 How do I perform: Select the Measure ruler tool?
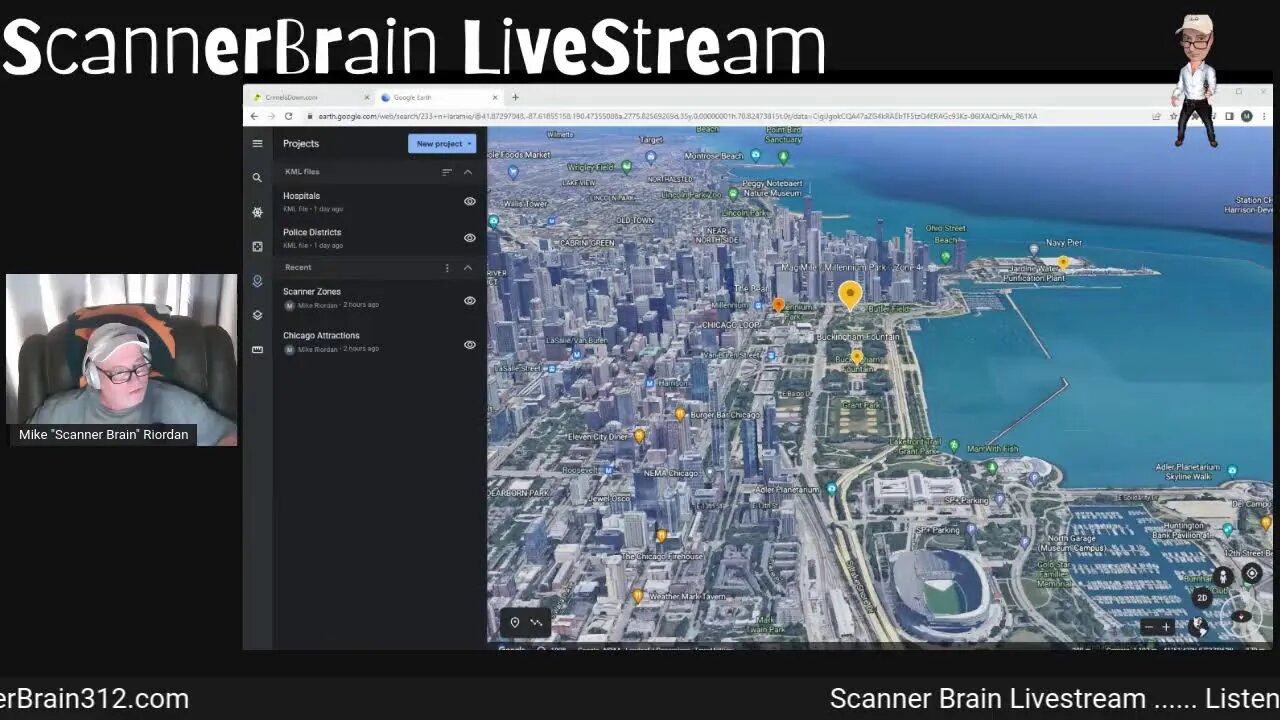point(257,349)
